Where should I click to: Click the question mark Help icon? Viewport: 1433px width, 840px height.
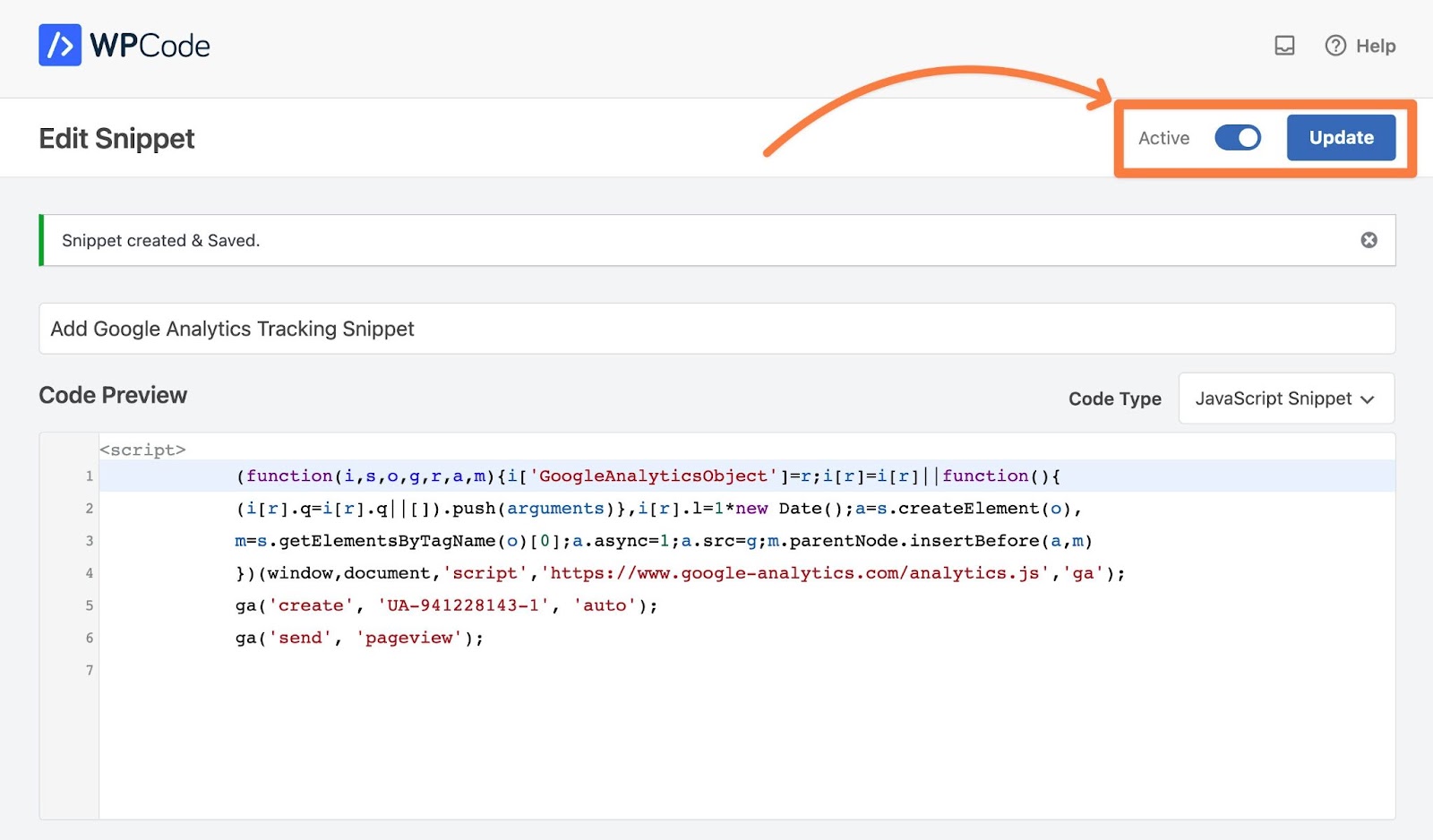click(1334, 46)
